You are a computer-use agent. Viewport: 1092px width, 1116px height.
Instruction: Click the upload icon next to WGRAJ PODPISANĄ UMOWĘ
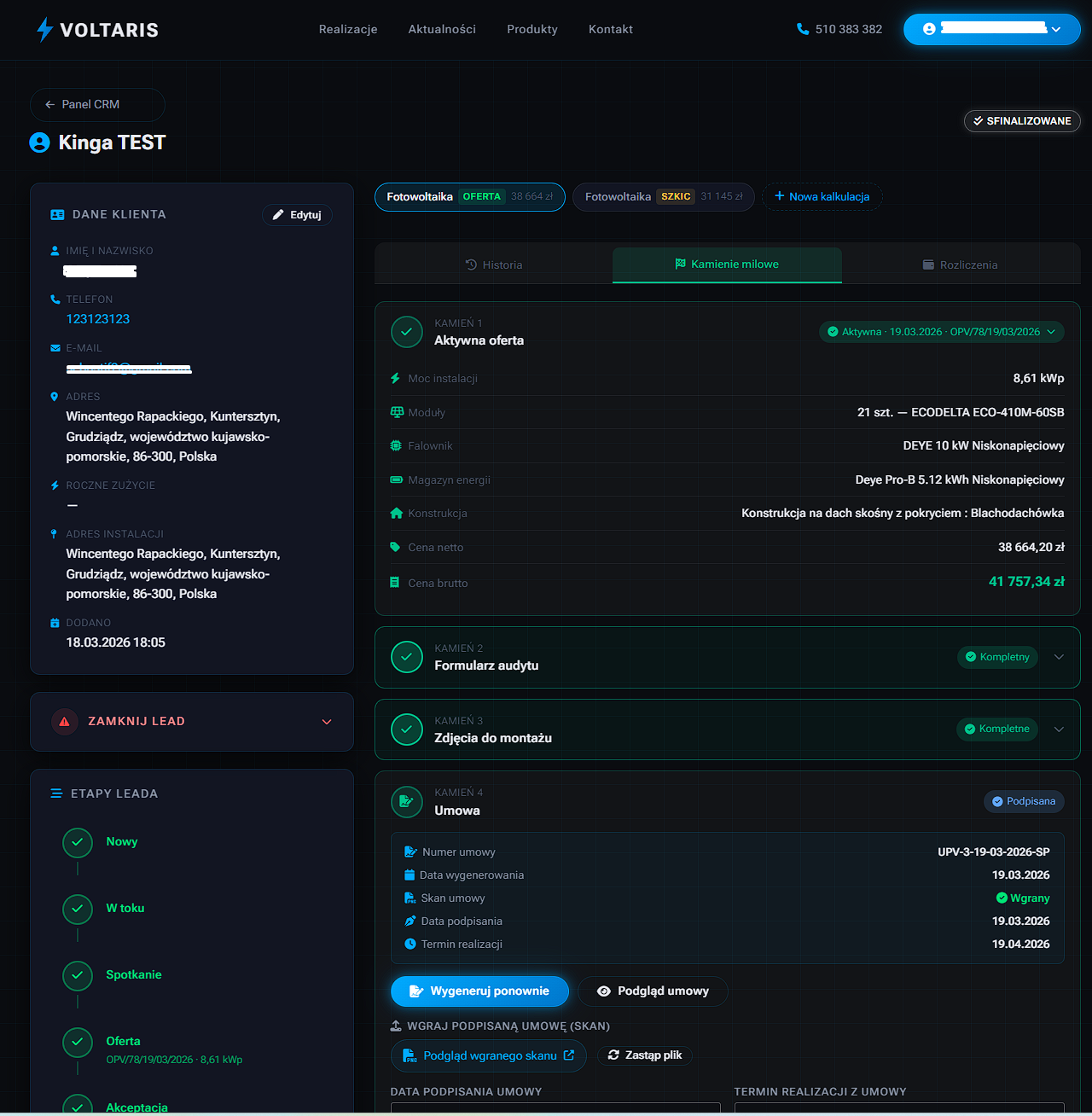coord(396,1026)
